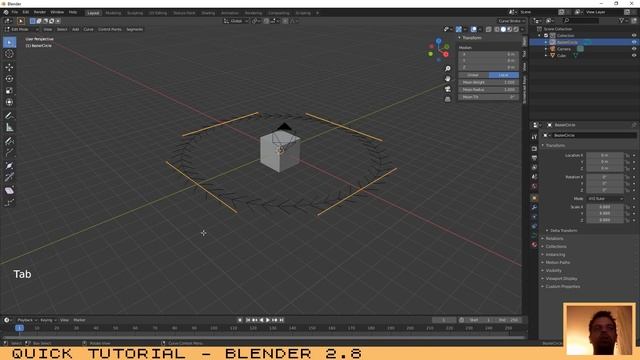
Task: Click the Curve Stroke options button
Action: coord(511,21)
